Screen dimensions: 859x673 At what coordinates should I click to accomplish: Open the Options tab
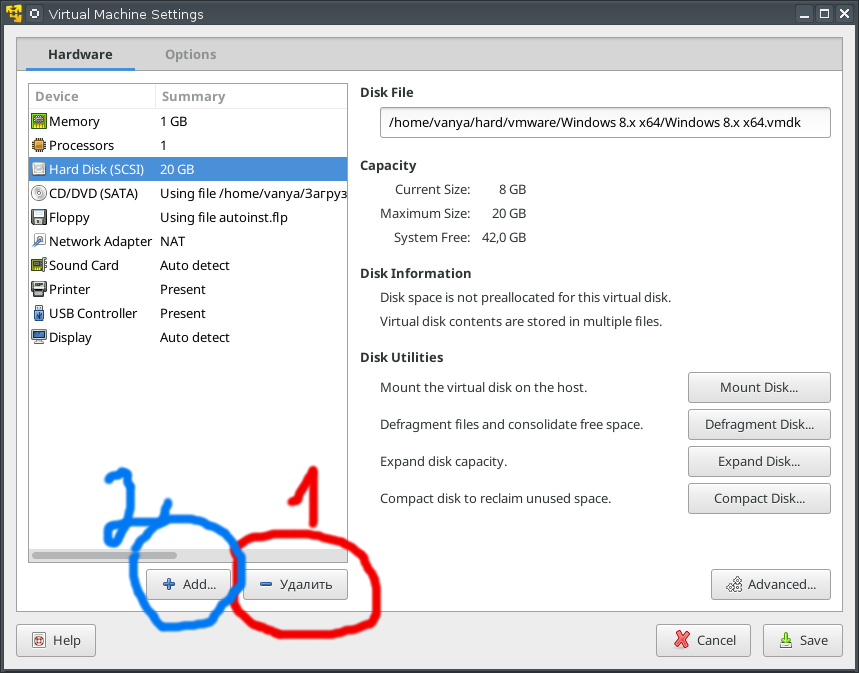tap(191, 54)
